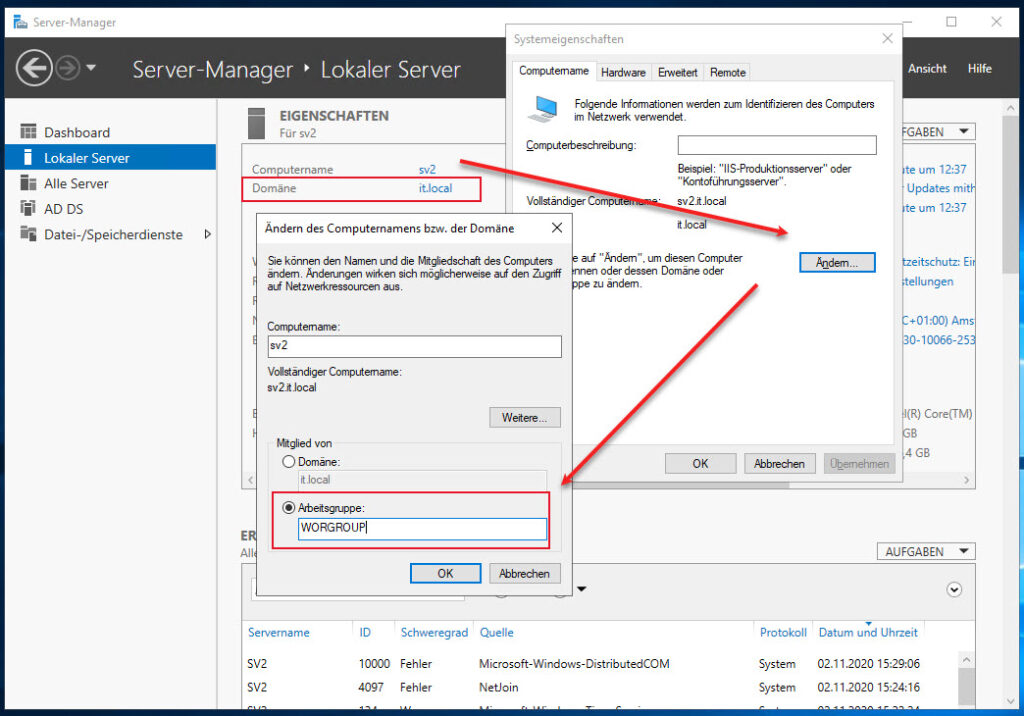Expand the Datei-/Speicherdienste submenu arrow
This screenshot has height=716, width=1024.
(208, 234)
